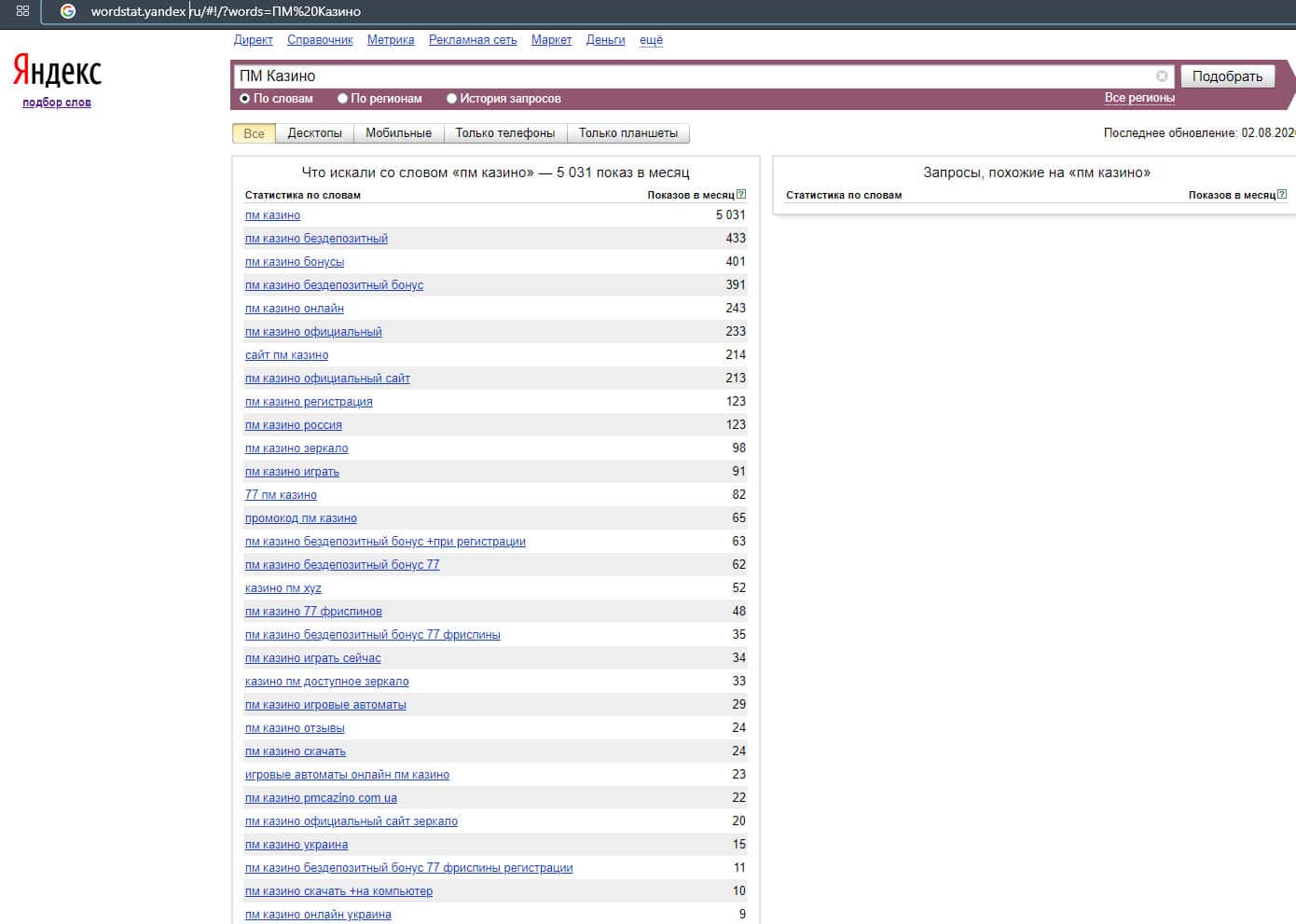Open the пм казино официальный сайт зеркало link
The width and height of the screenshot is (1296, 924).
[352, 821]
